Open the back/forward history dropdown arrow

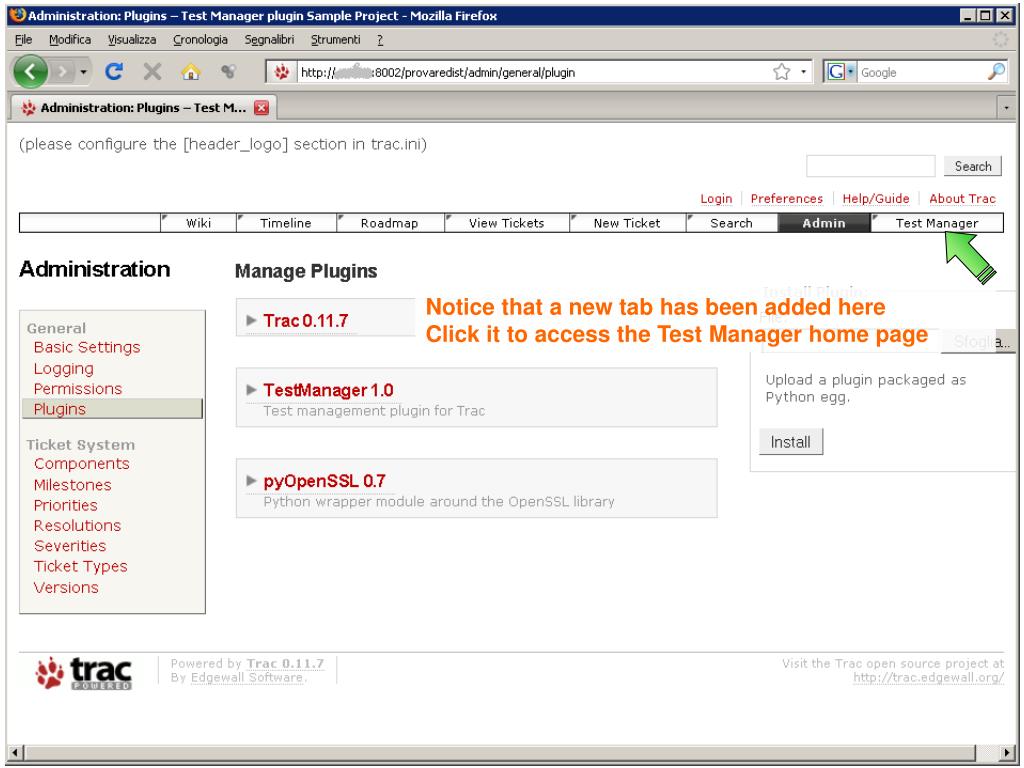[84, 72]
